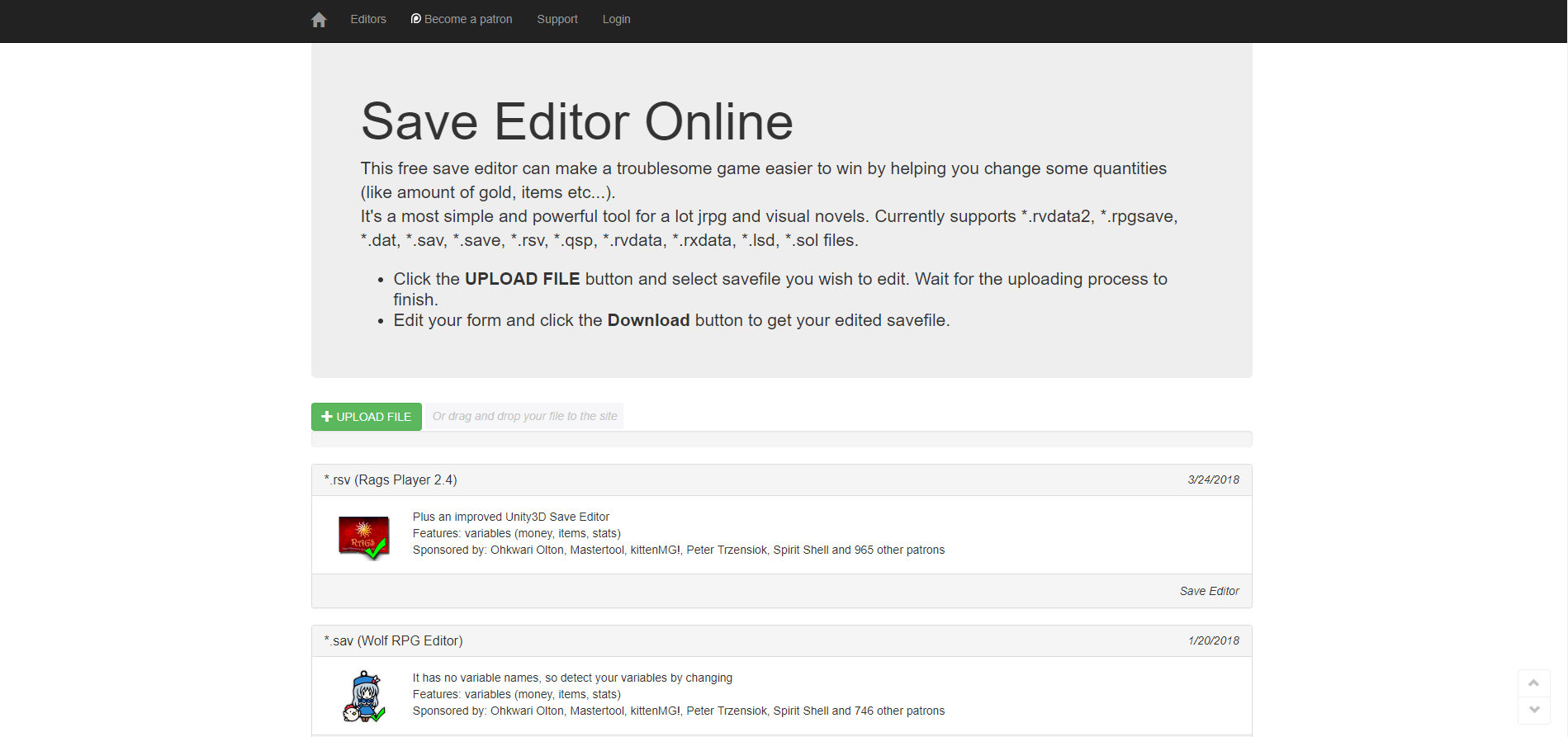Open the Editors menu
This screenshot has width=1568, height=737.
pyautogui.click(x=368, y=19)
